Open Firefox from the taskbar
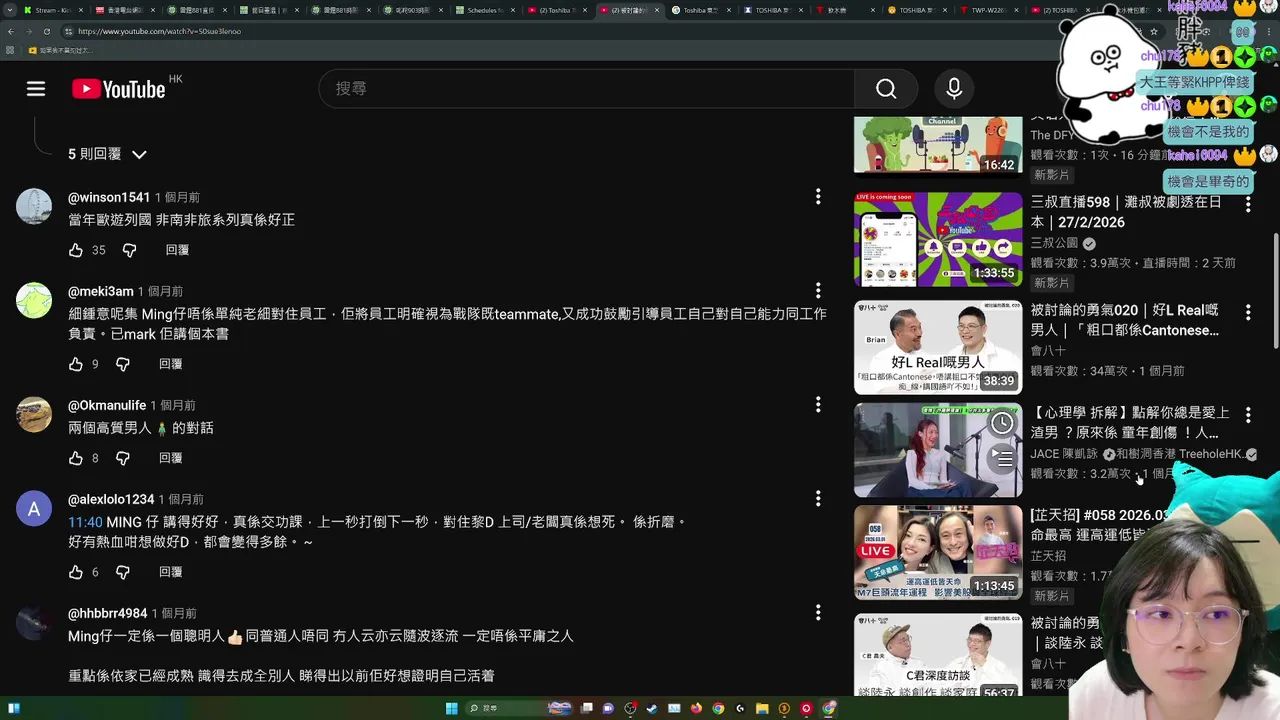The image size is (1280, 720). (696, 708)
